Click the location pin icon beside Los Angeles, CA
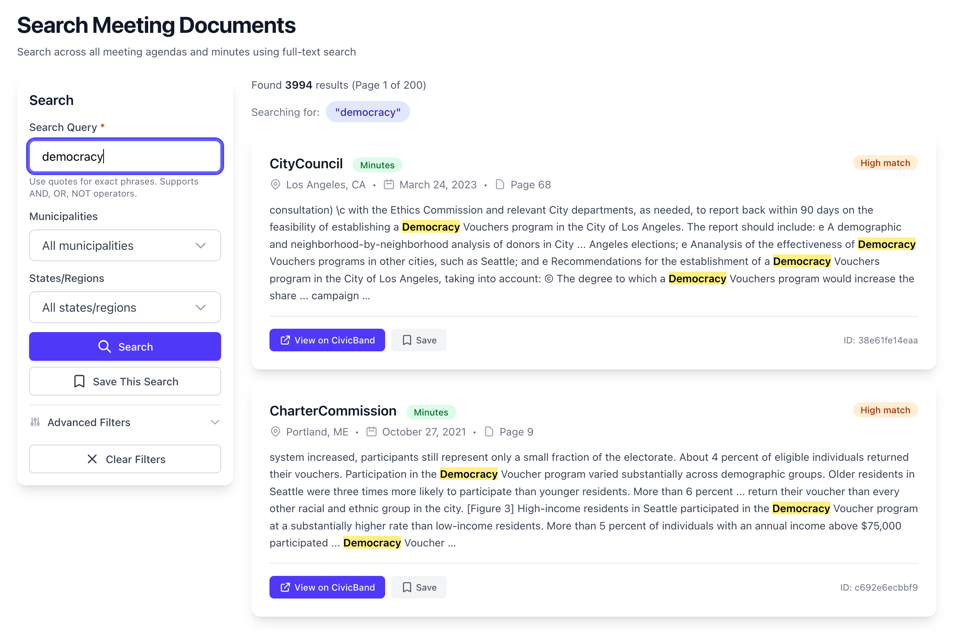This screenshot has width=960, height=631. pos(274,184)
